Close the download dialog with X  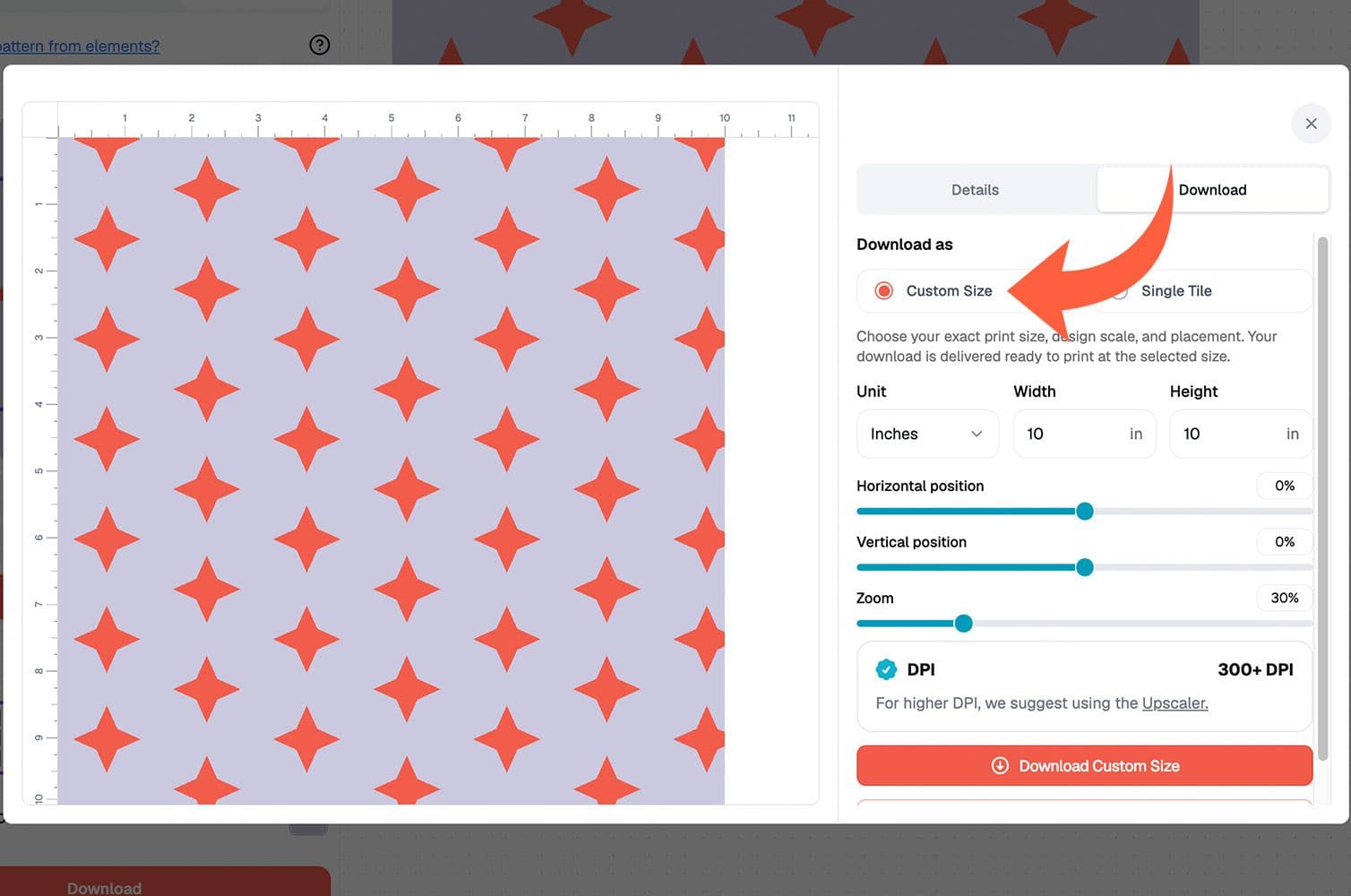[1311, 124]
